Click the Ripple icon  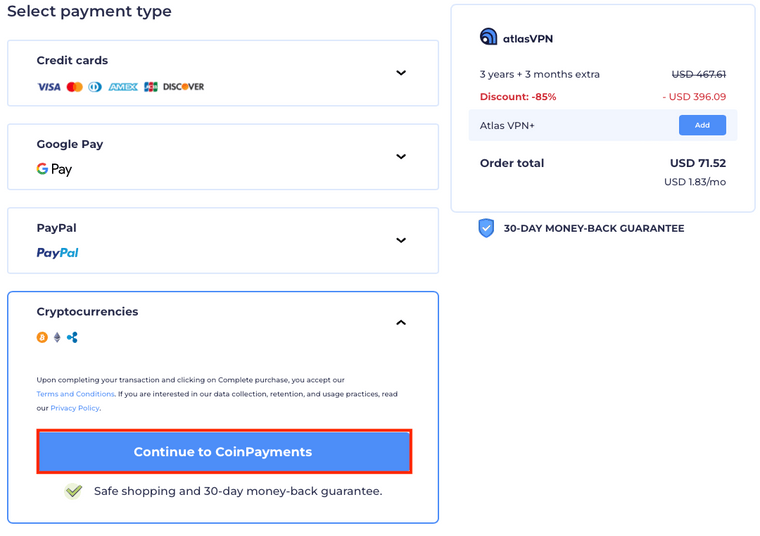(72, 337)
